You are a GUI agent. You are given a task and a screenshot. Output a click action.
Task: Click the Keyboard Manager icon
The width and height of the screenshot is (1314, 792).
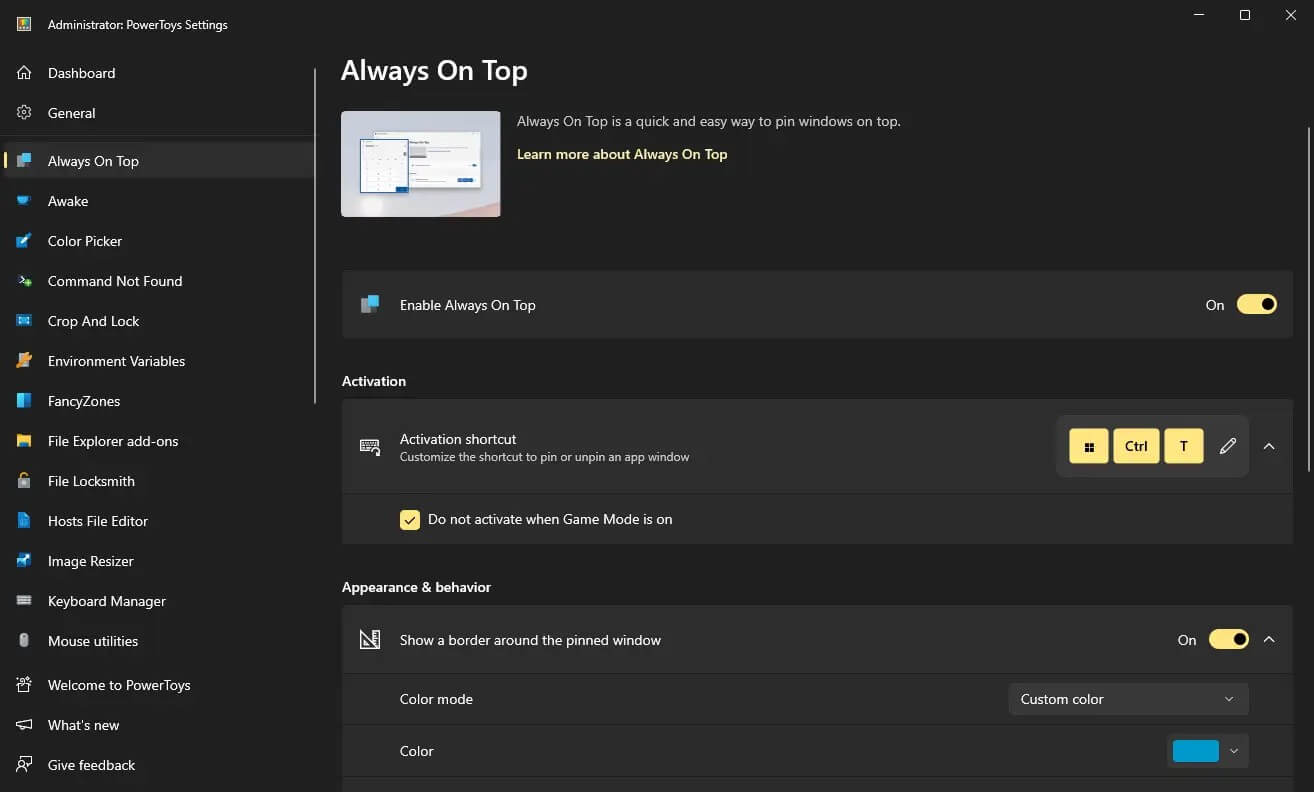24,601
